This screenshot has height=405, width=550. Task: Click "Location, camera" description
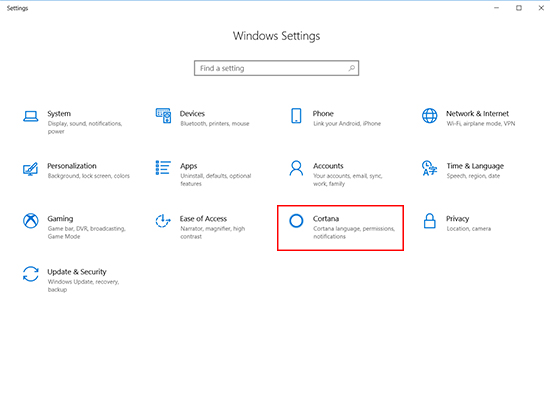point(469,229)
